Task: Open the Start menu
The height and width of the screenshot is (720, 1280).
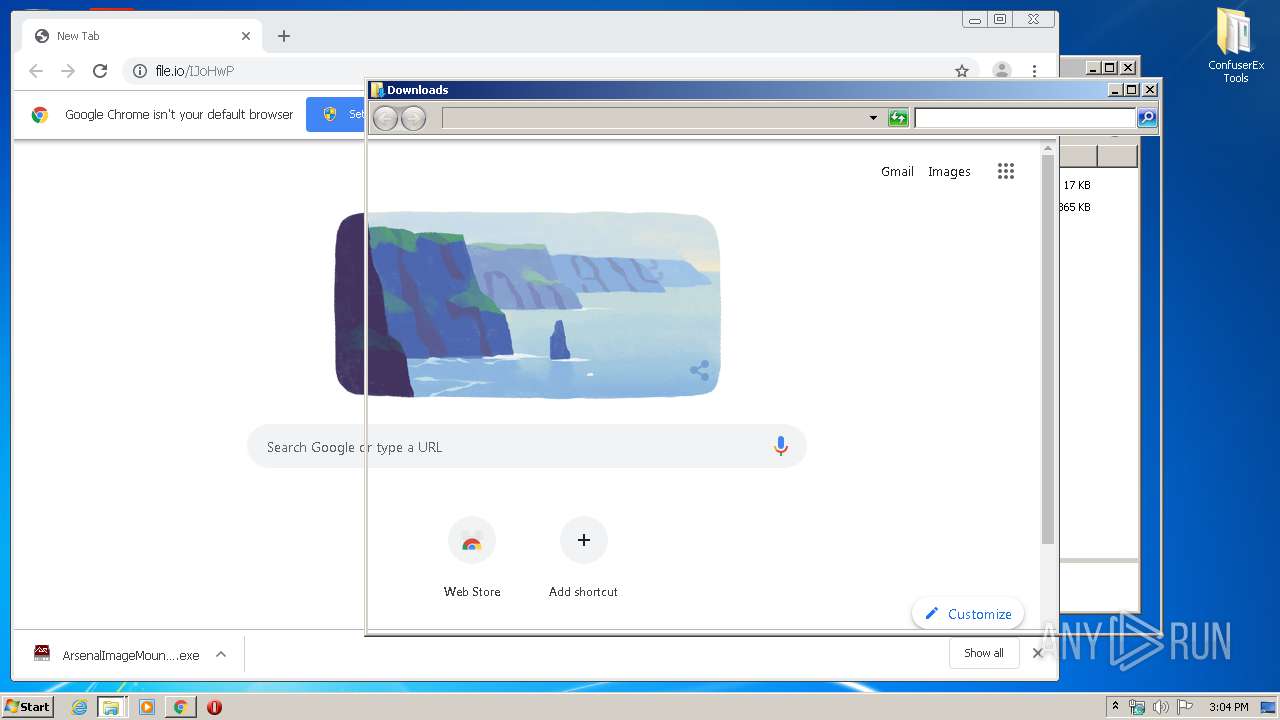Action: pos(27,707)
